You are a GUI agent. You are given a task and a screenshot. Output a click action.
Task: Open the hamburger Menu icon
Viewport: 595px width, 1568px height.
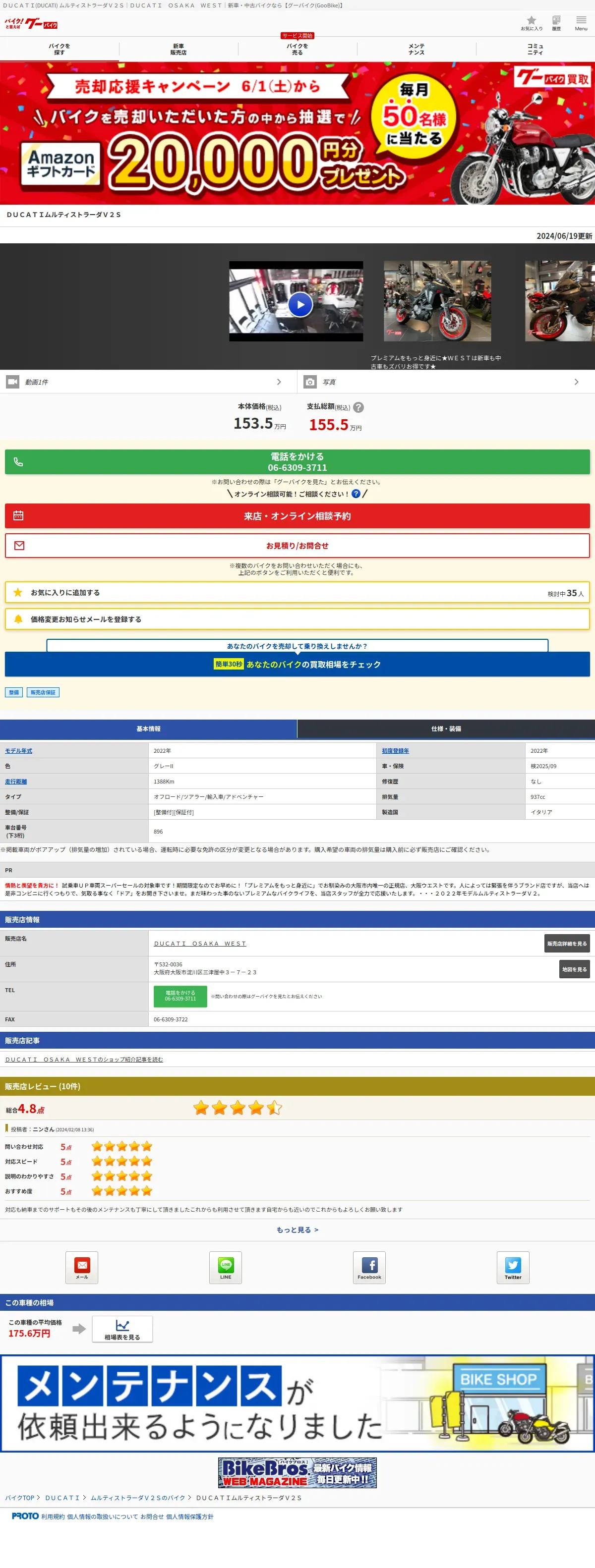[x=581, y=23]
